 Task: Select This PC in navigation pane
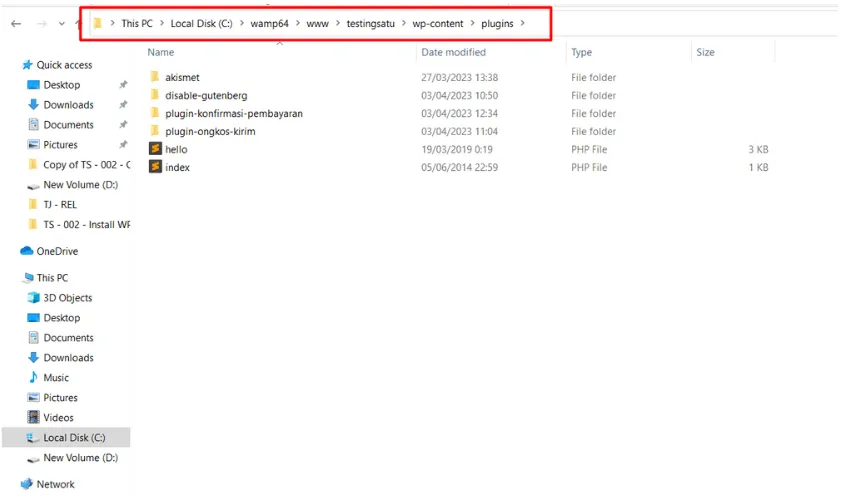[x=52, y=278]
